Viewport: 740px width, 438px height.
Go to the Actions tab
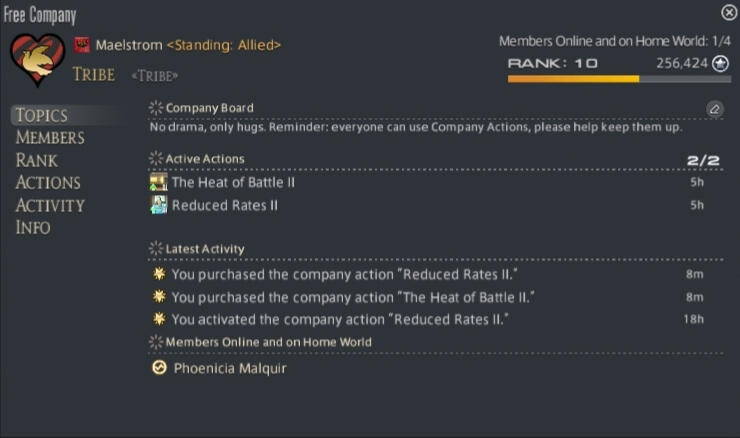48,183
